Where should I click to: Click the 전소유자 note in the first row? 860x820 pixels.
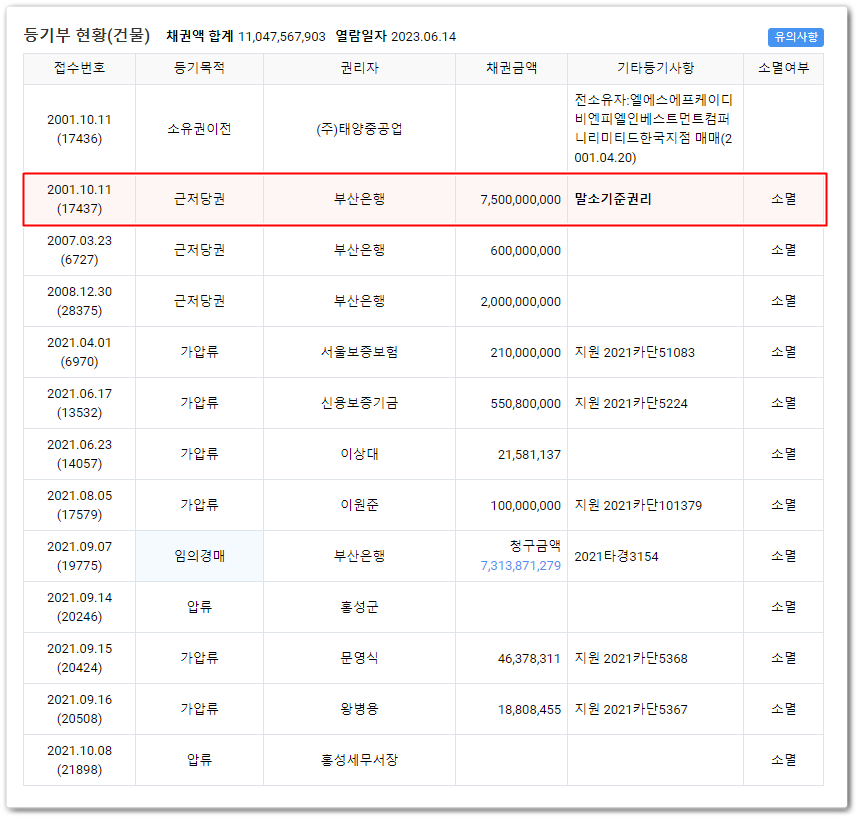tap(653, 129)
